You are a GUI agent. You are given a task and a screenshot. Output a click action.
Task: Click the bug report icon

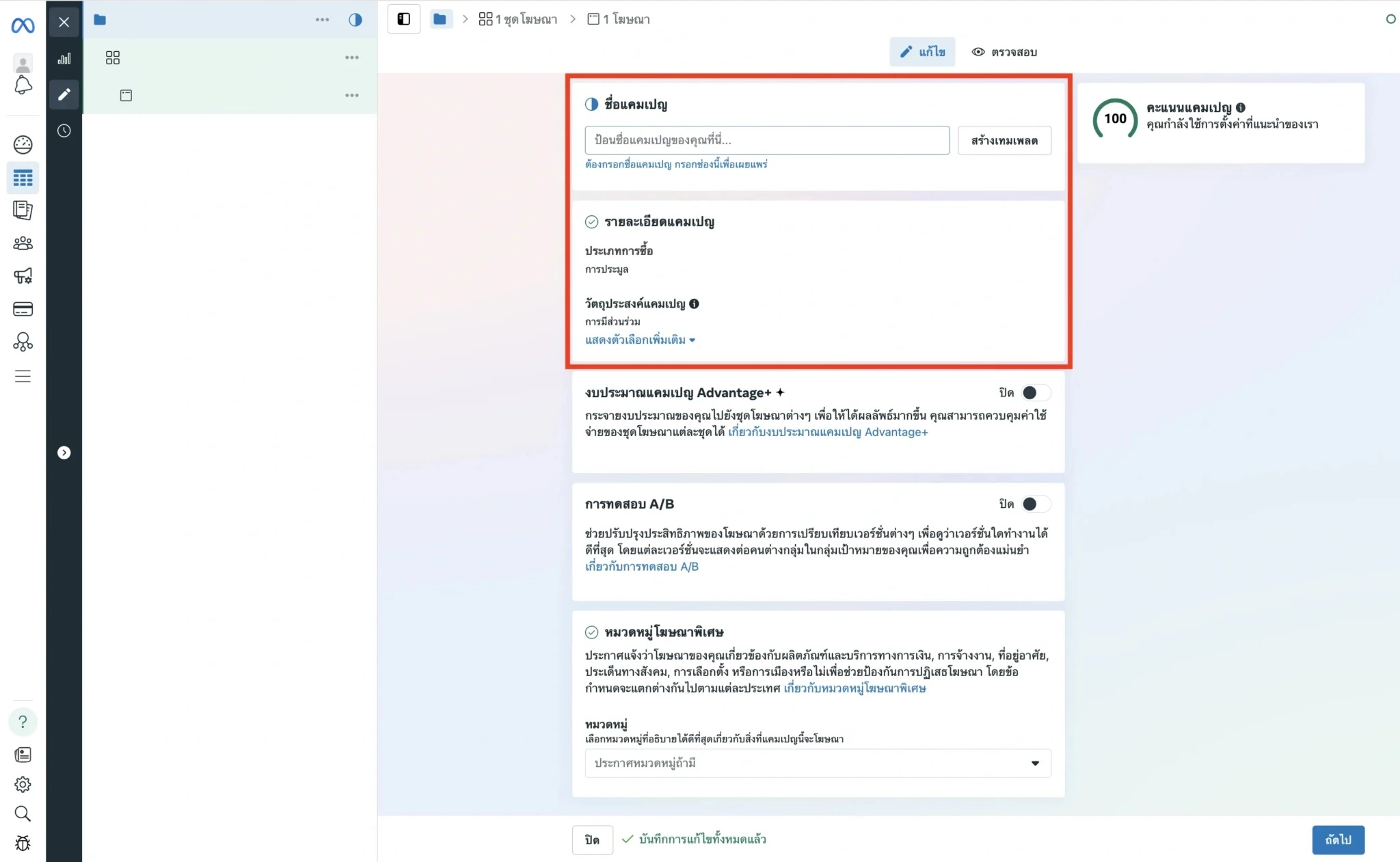23,844
